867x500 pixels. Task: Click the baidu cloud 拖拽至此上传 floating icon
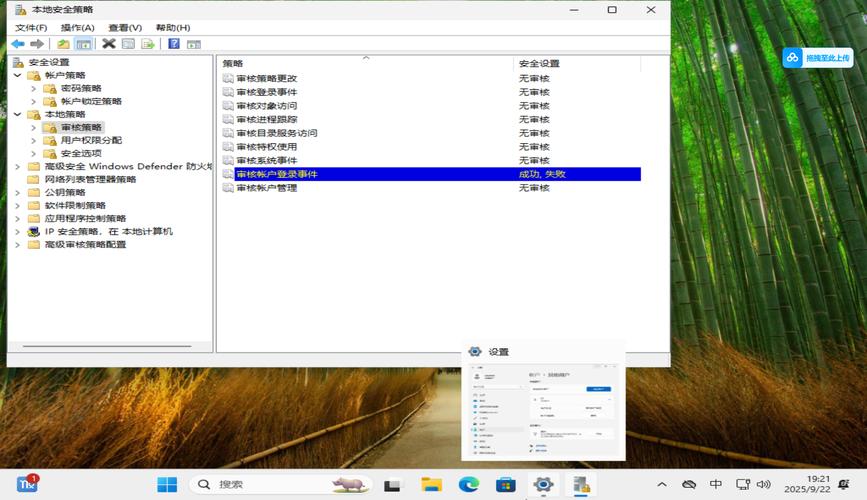[818, 58]
